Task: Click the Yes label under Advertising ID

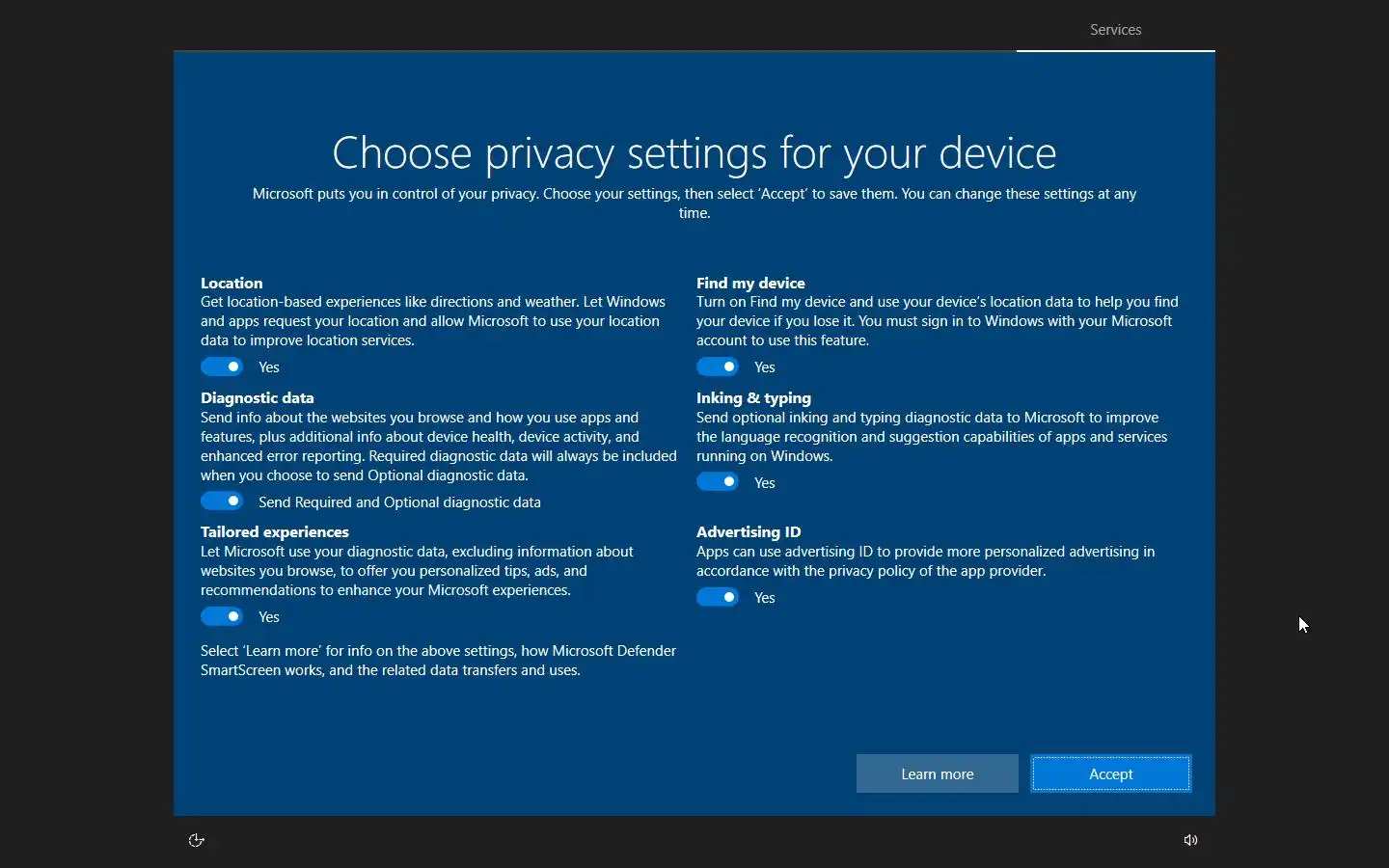Action: point(765,598)
